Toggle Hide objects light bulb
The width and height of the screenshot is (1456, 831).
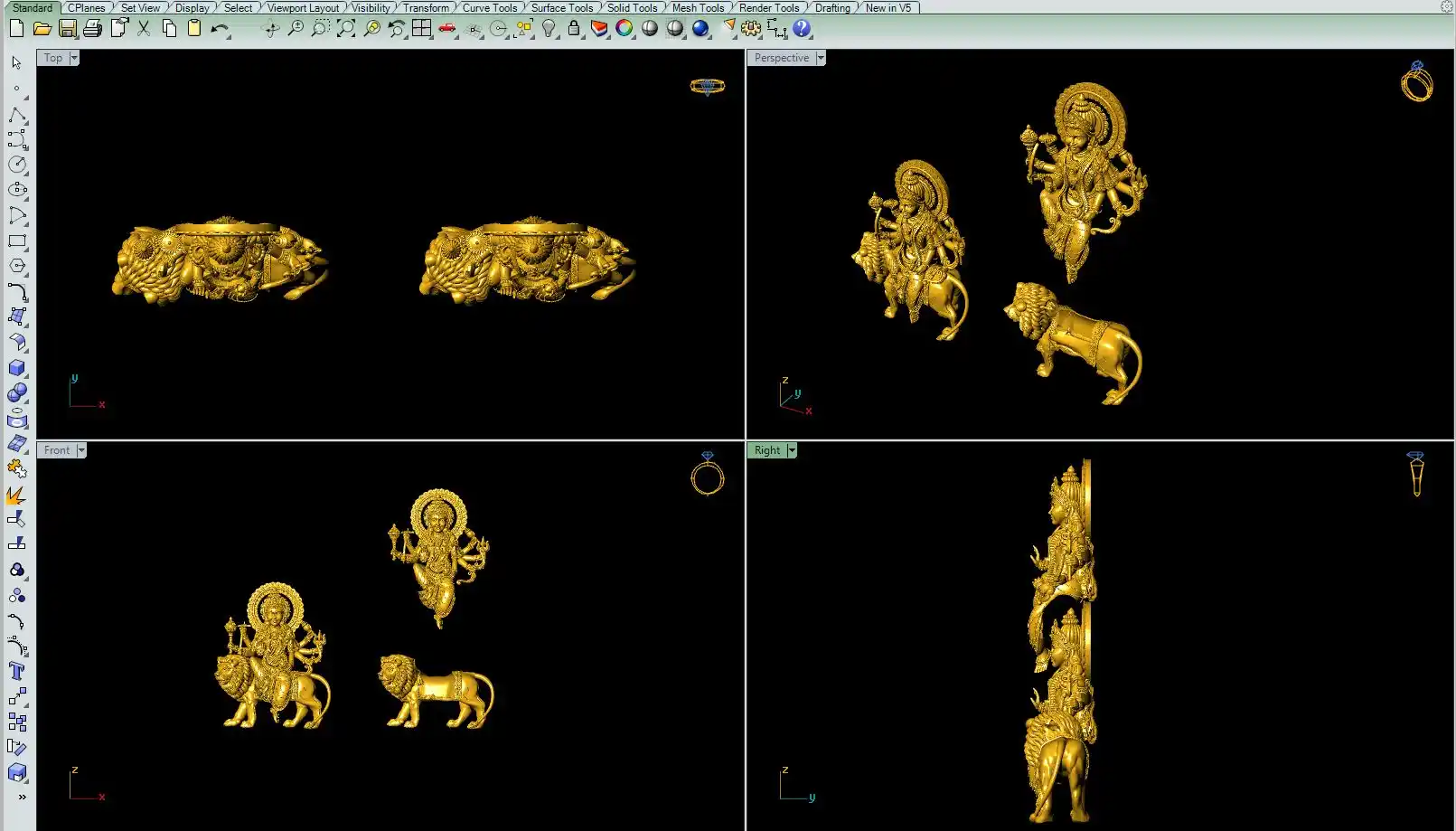pos(549,29)
